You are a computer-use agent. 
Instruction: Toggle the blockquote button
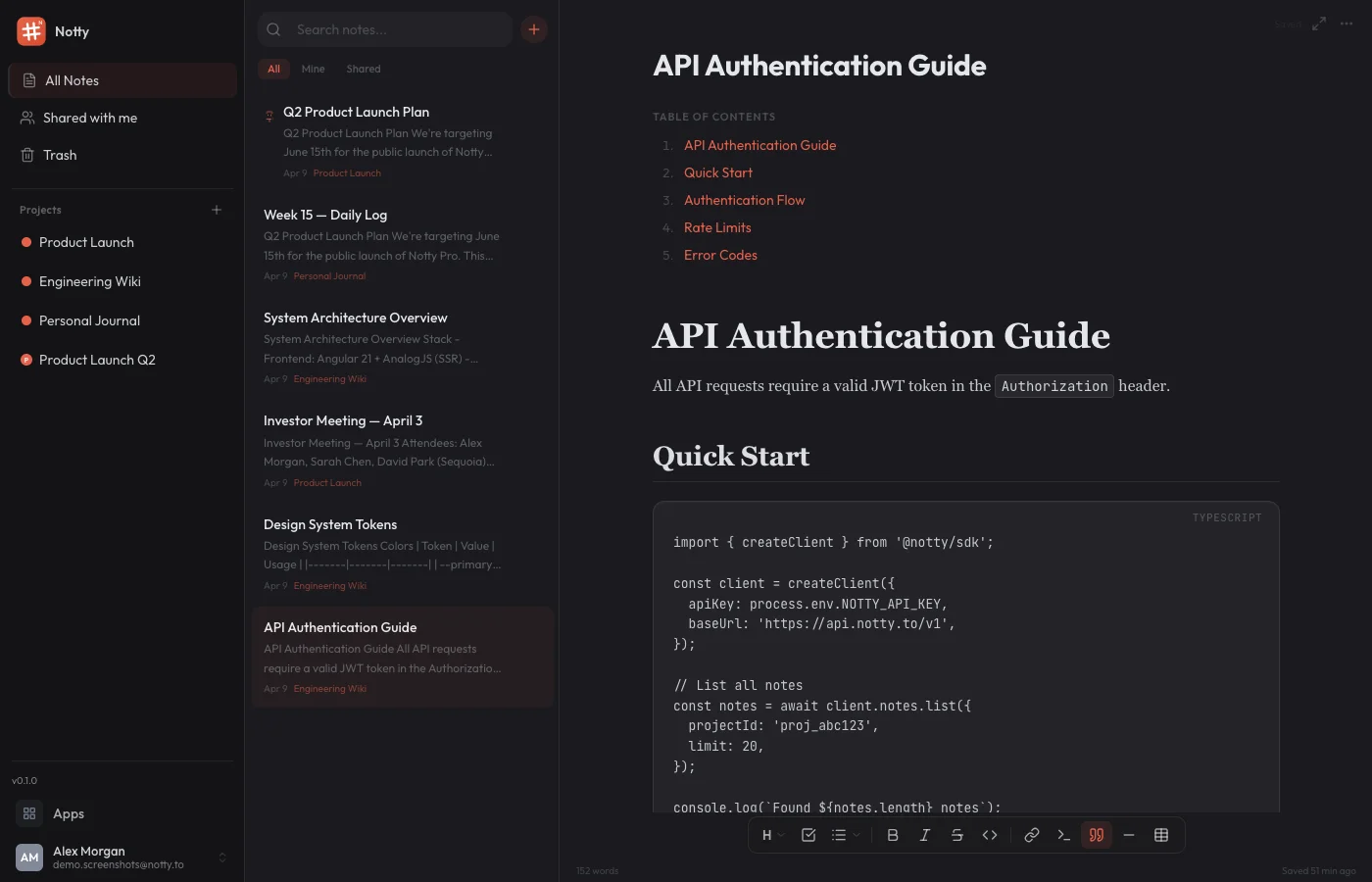point(1097,835)
